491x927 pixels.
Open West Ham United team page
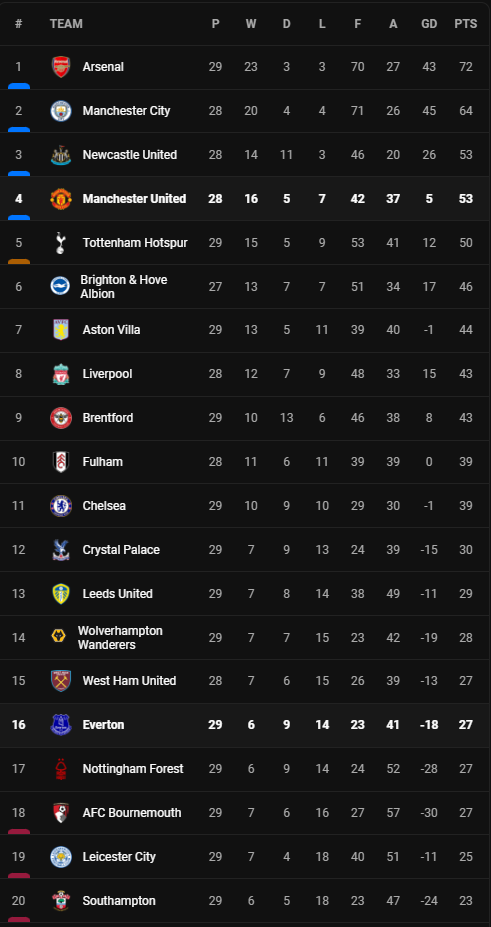129,681
